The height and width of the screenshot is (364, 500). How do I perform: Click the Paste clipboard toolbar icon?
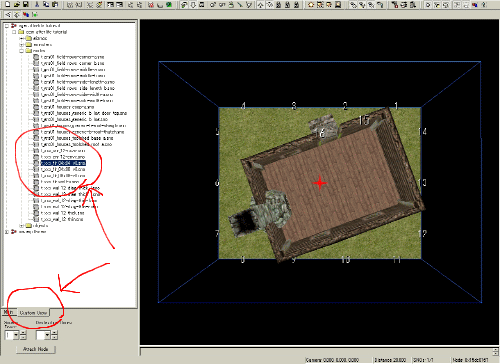click(x=55, y=4)
